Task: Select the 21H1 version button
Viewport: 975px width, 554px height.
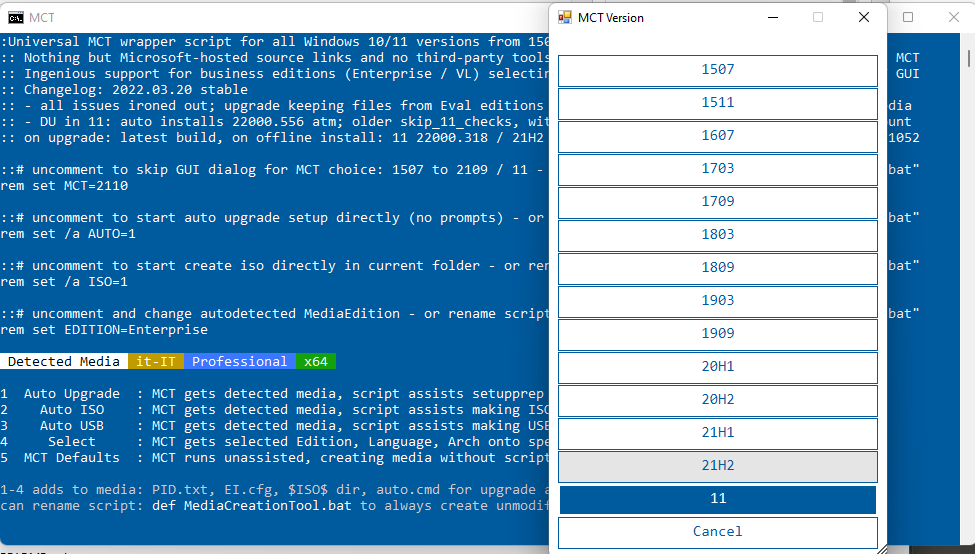Action: coord(718,433)
